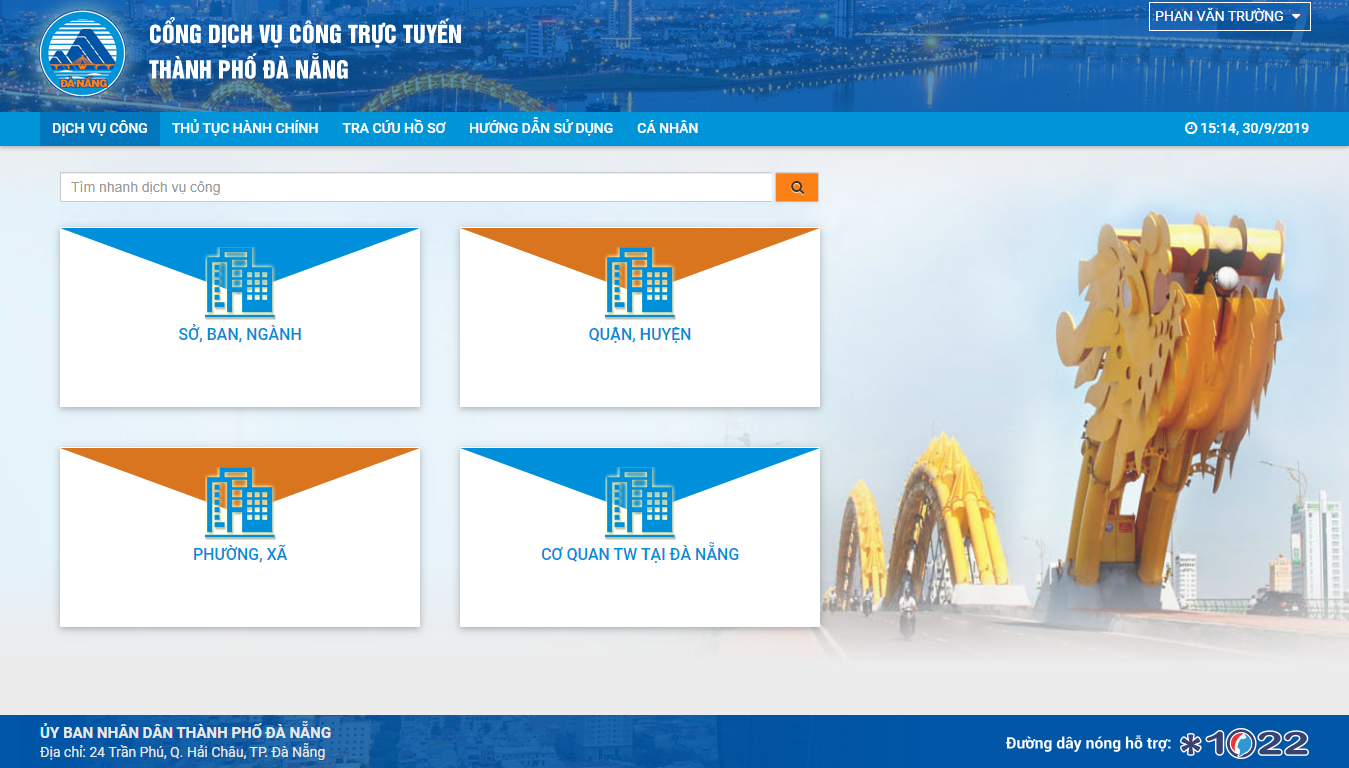
Task: Open the DỊCH VỤ CÔNG tab
Action: click(x=100, y=128)
